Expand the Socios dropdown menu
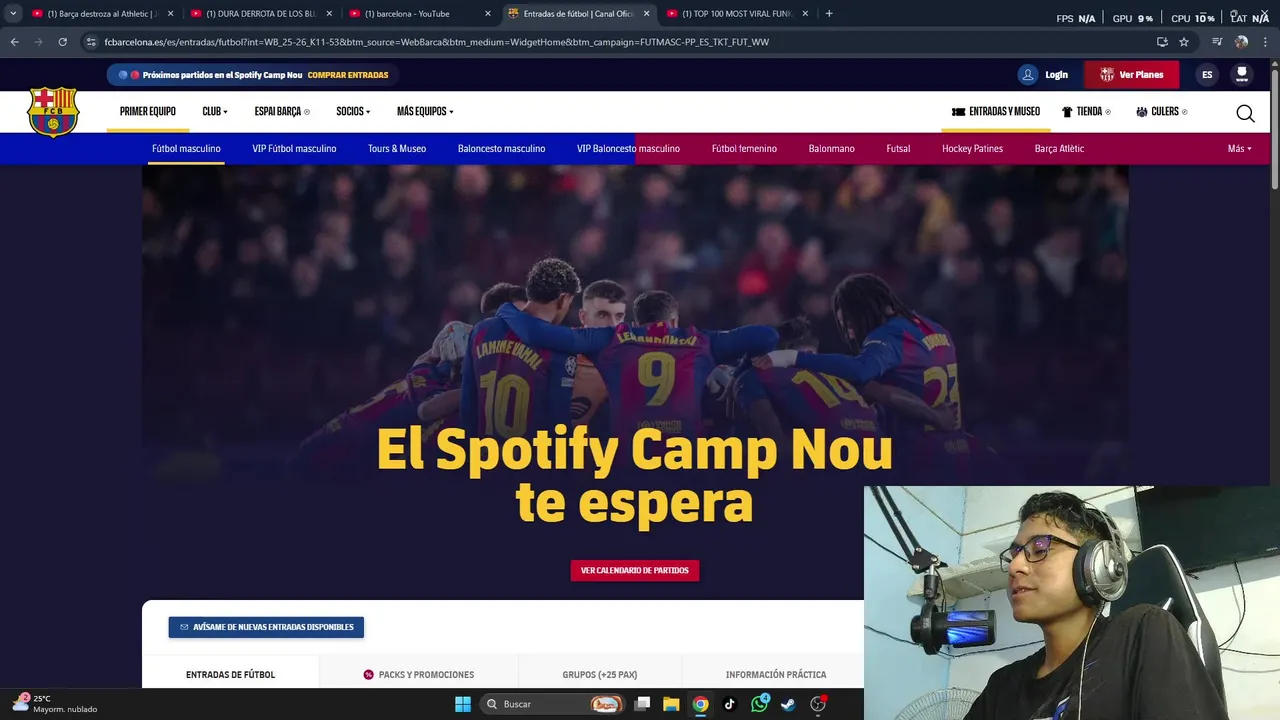Screen dimensions: 1280x720 click(x=353, y=112)
